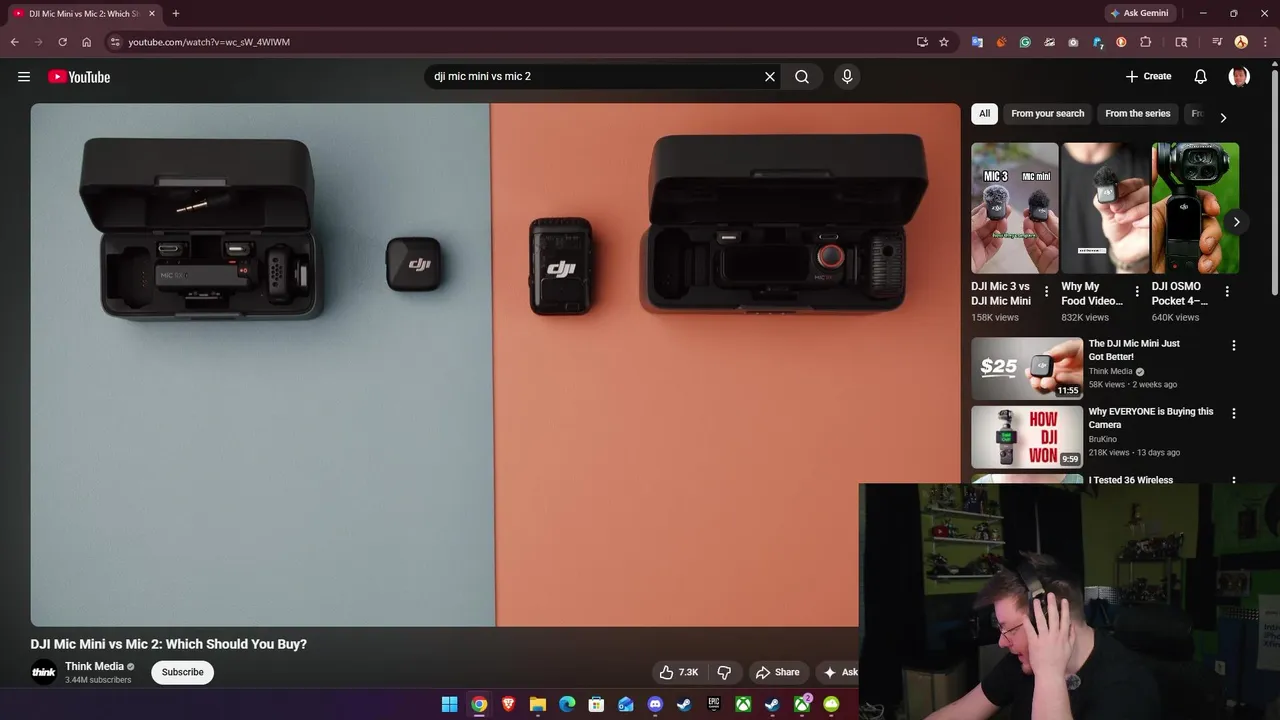
Task: Subscribe to Think Media
Action: click(x=182, y=672)
